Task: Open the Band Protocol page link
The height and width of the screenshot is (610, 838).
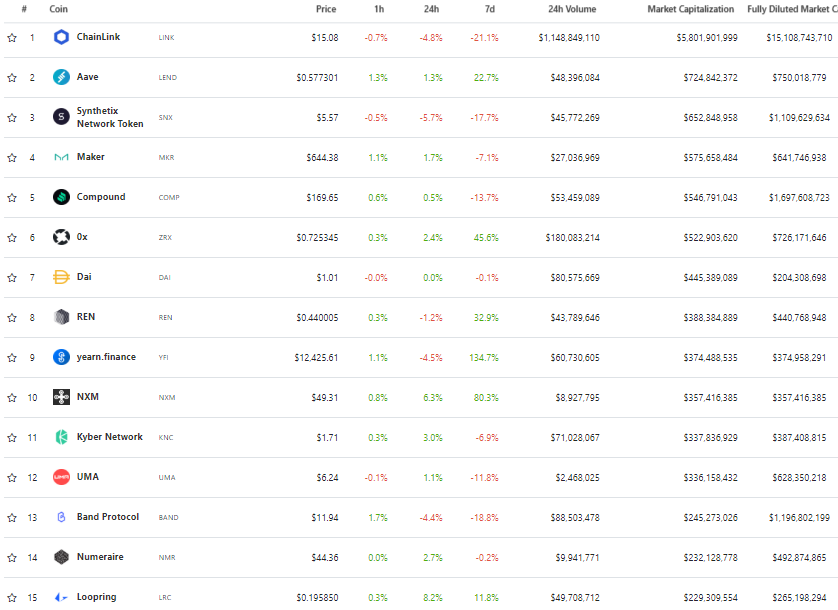Action: click(108, 516)
